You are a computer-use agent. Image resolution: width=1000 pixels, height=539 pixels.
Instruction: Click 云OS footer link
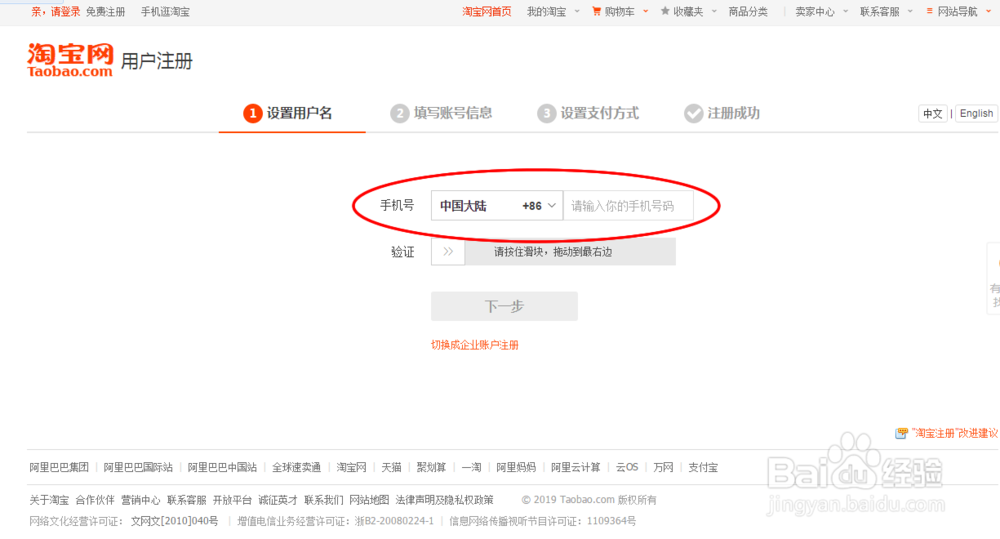tap(627, 468)
